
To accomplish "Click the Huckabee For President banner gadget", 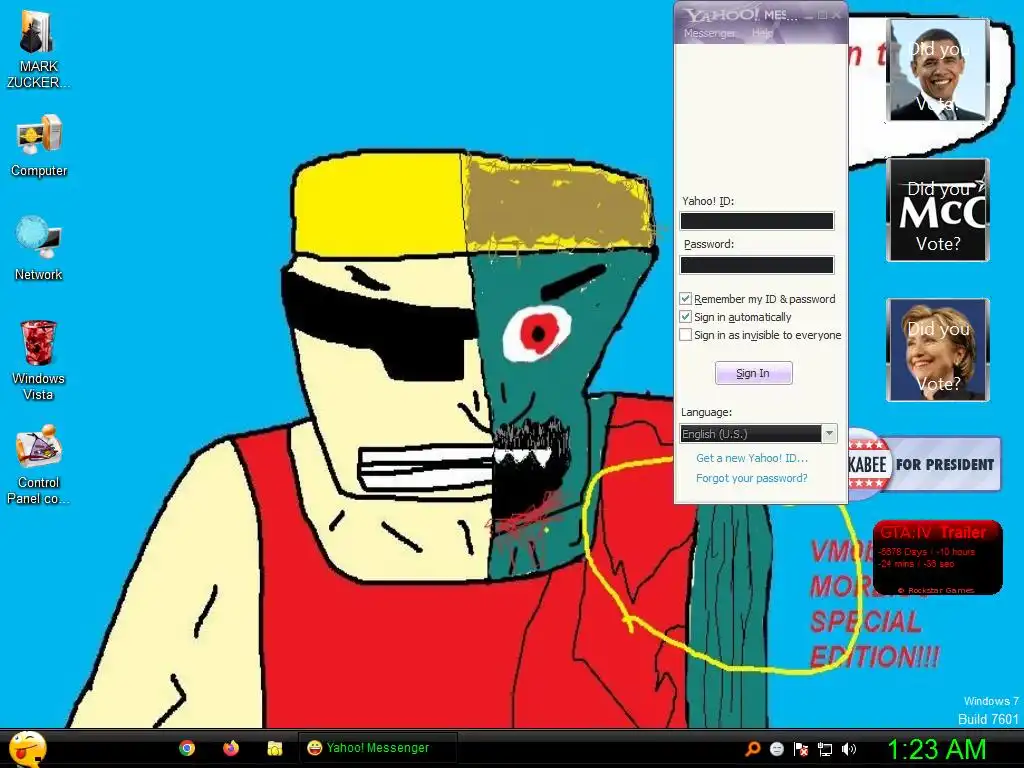I will 924,464.
